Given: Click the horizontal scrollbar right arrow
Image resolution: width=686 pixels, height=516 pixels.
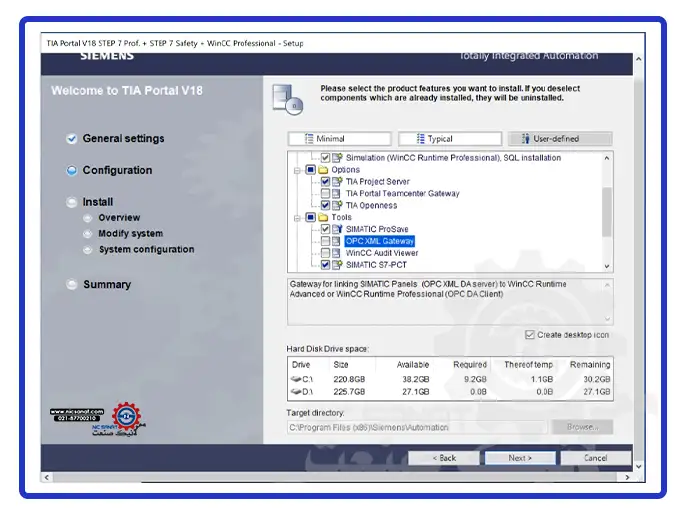Looking at the screenshot, I should (627, 477).
